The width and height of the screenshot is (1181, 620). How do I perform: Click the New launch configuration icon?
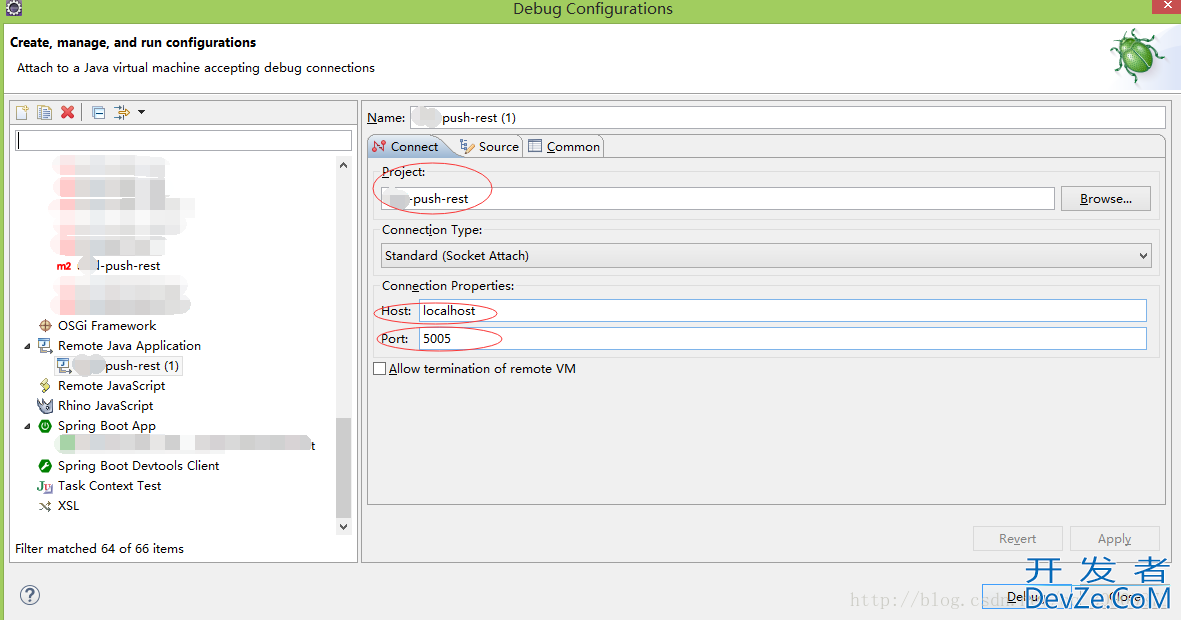point(23,112)
